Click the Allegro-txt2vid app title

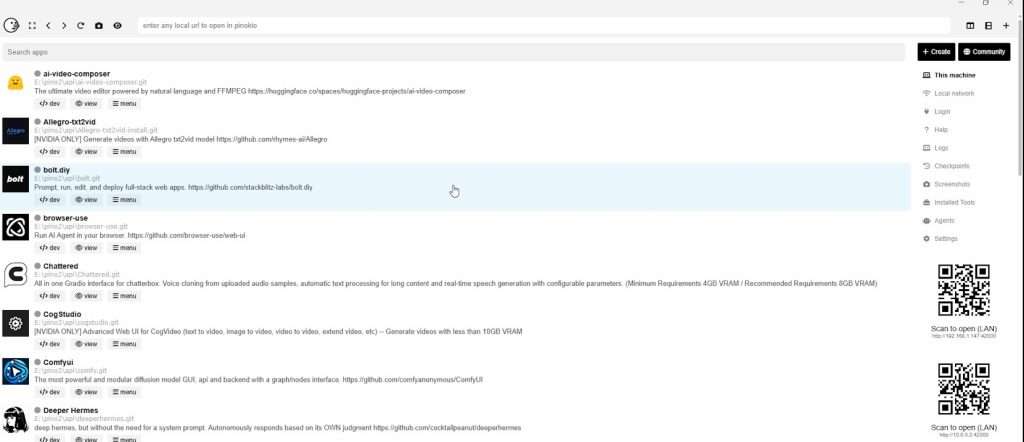[x=69, y=122]
